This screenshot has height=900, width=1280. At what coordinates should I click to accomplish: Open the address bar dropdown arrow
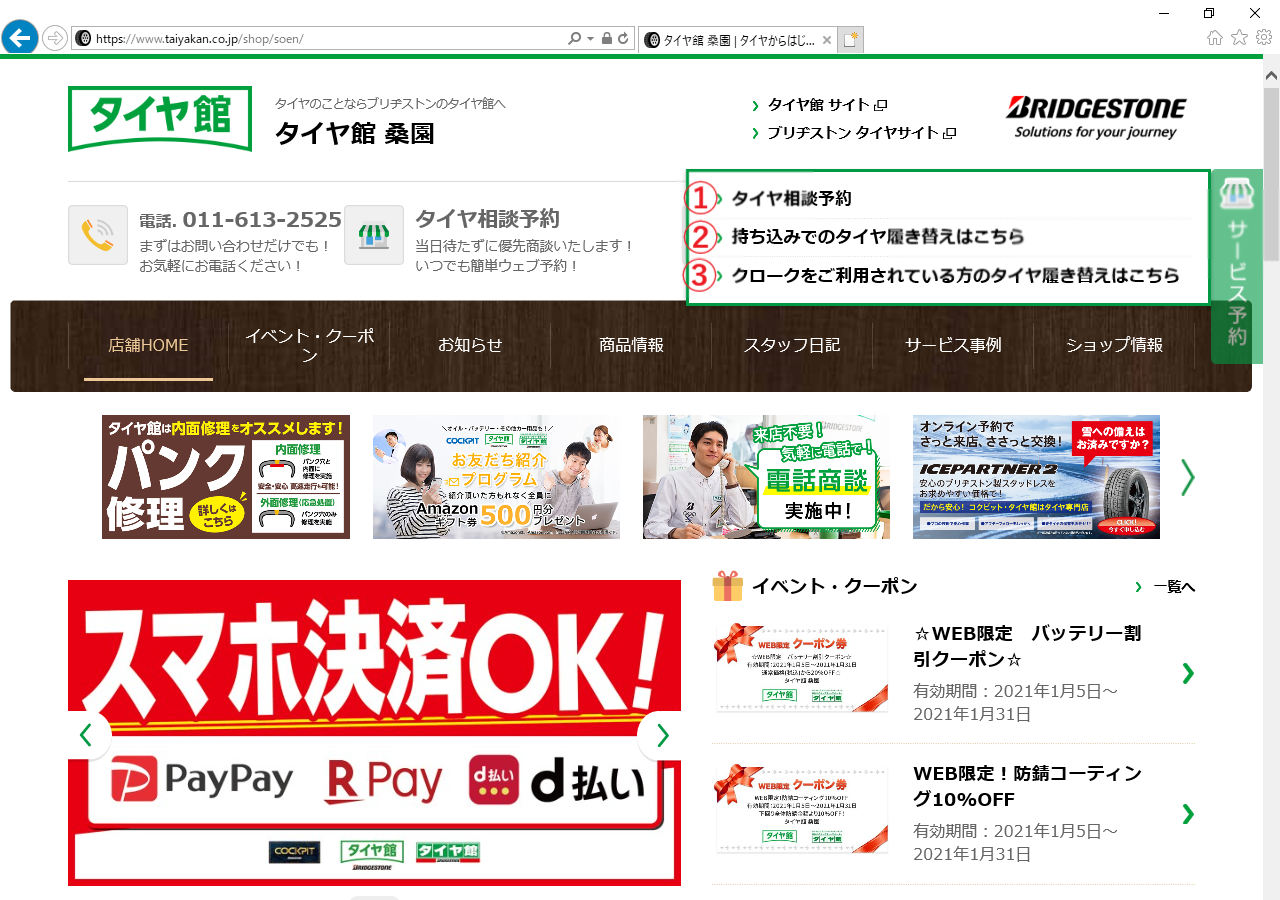590,39
